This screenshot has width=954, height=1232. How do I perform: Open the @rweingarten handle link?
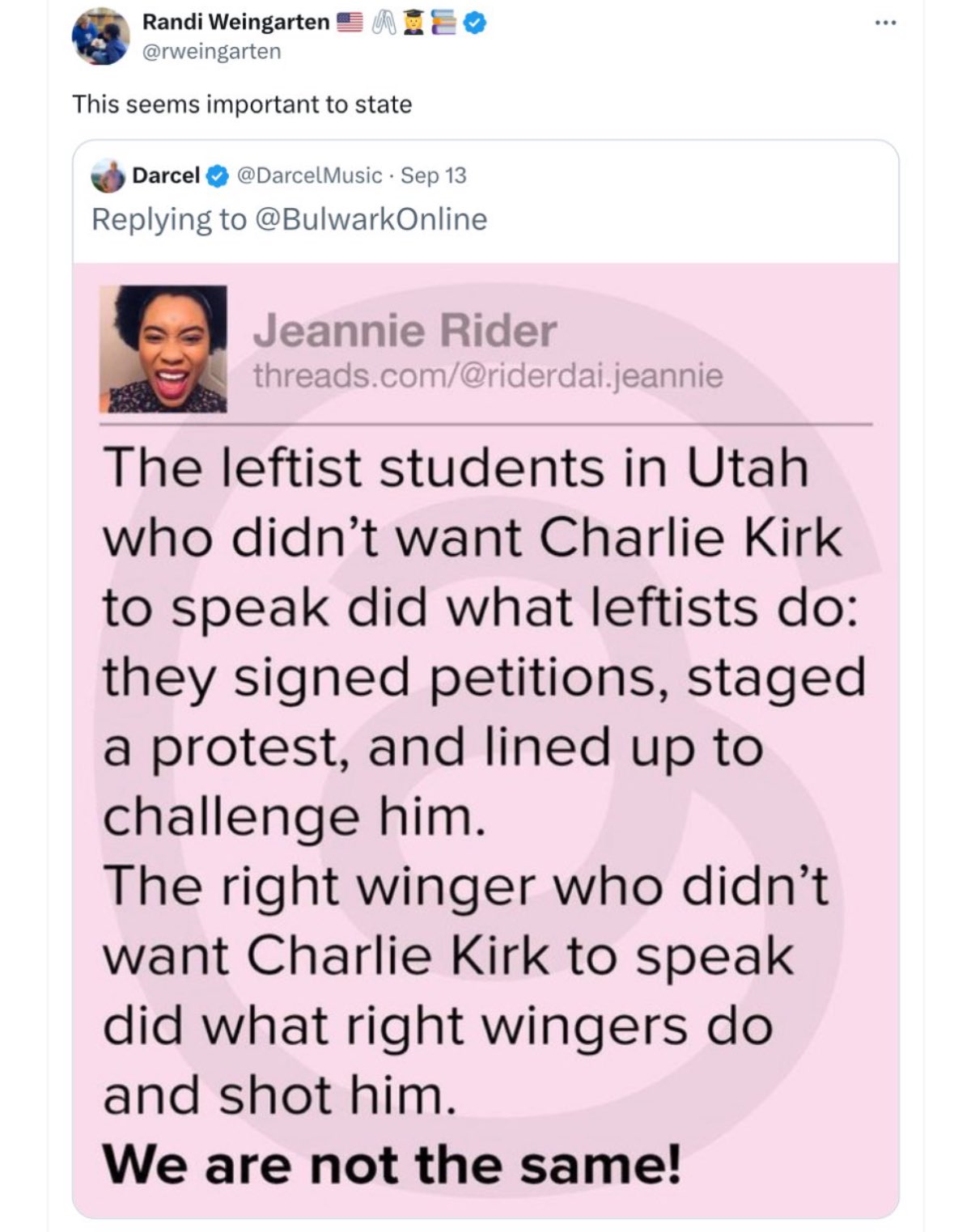click(x=211, y=51)
